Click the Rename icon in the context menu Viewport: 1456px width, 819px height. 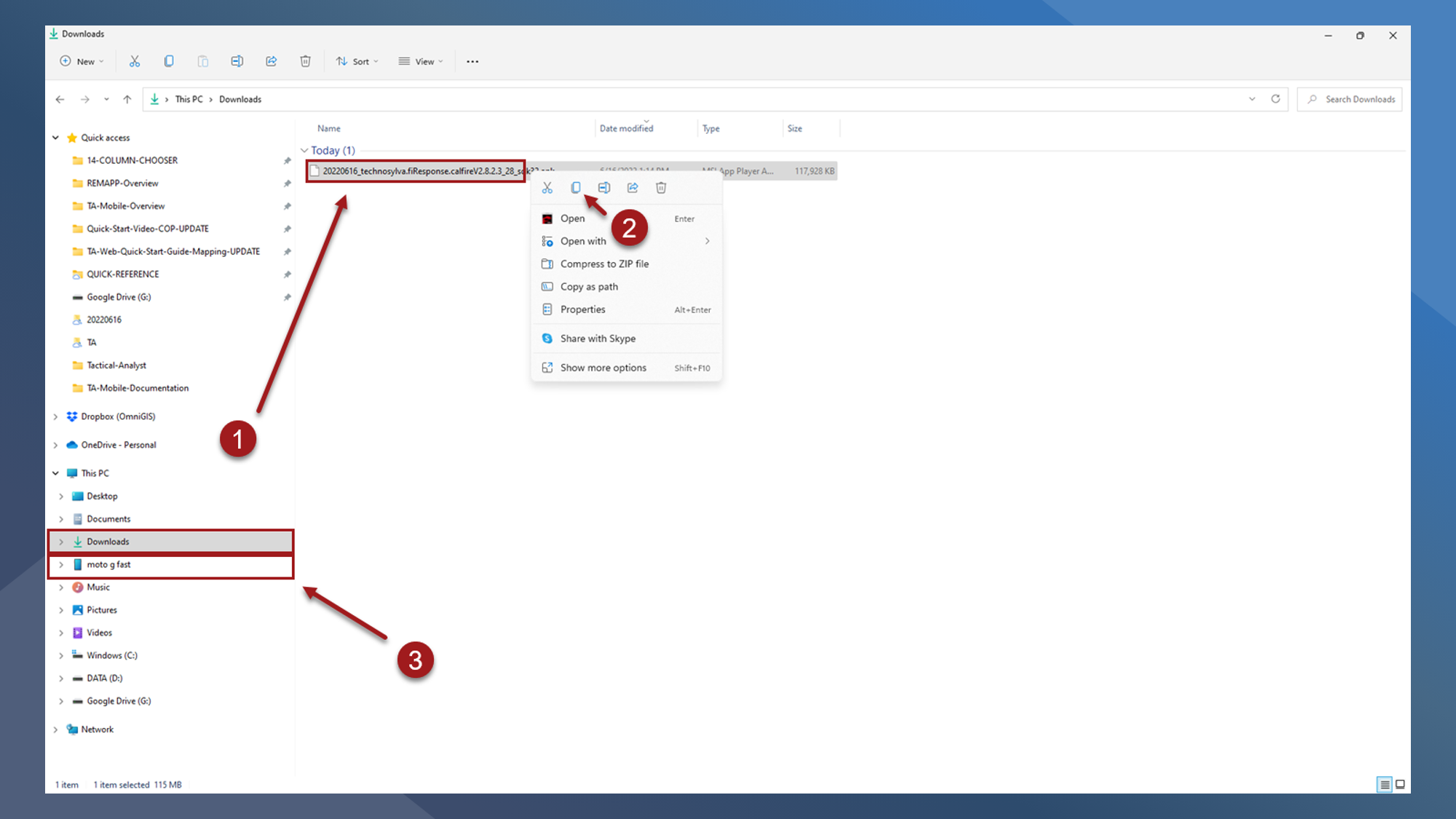pyautogui.click(x=604, y=188)
